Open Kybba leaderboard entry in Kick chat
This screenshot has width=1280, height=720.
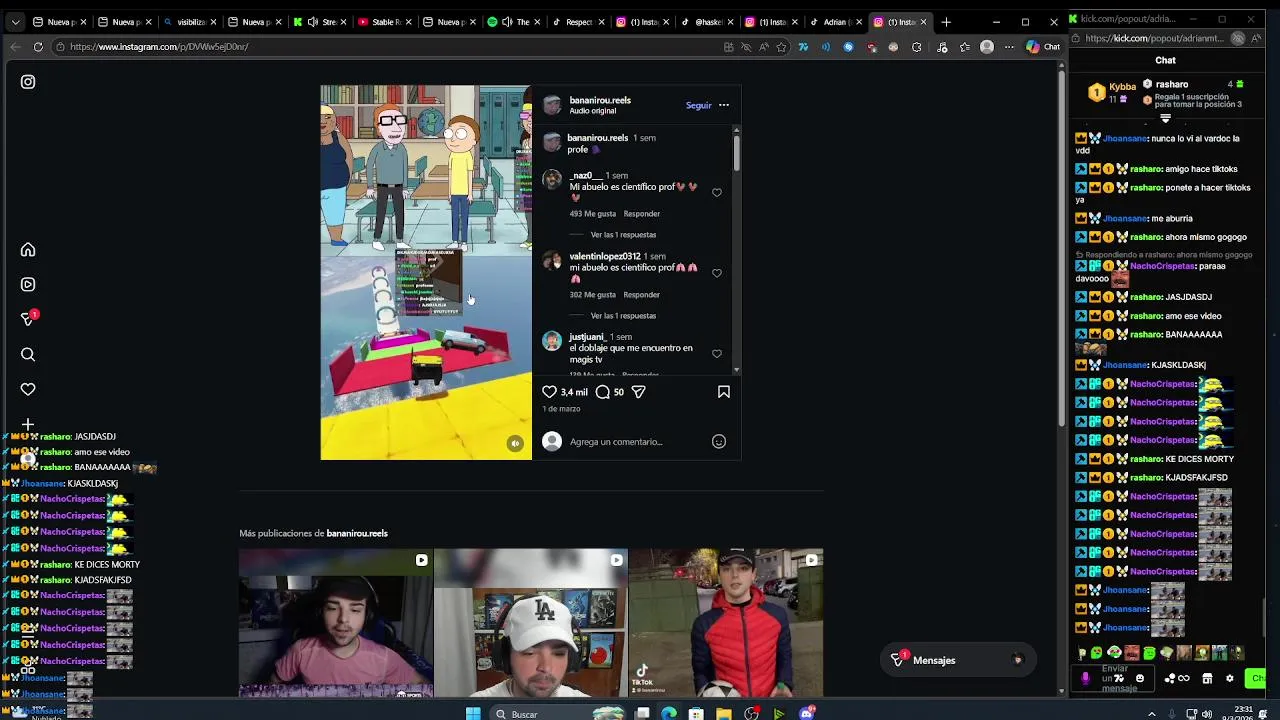1113,93
